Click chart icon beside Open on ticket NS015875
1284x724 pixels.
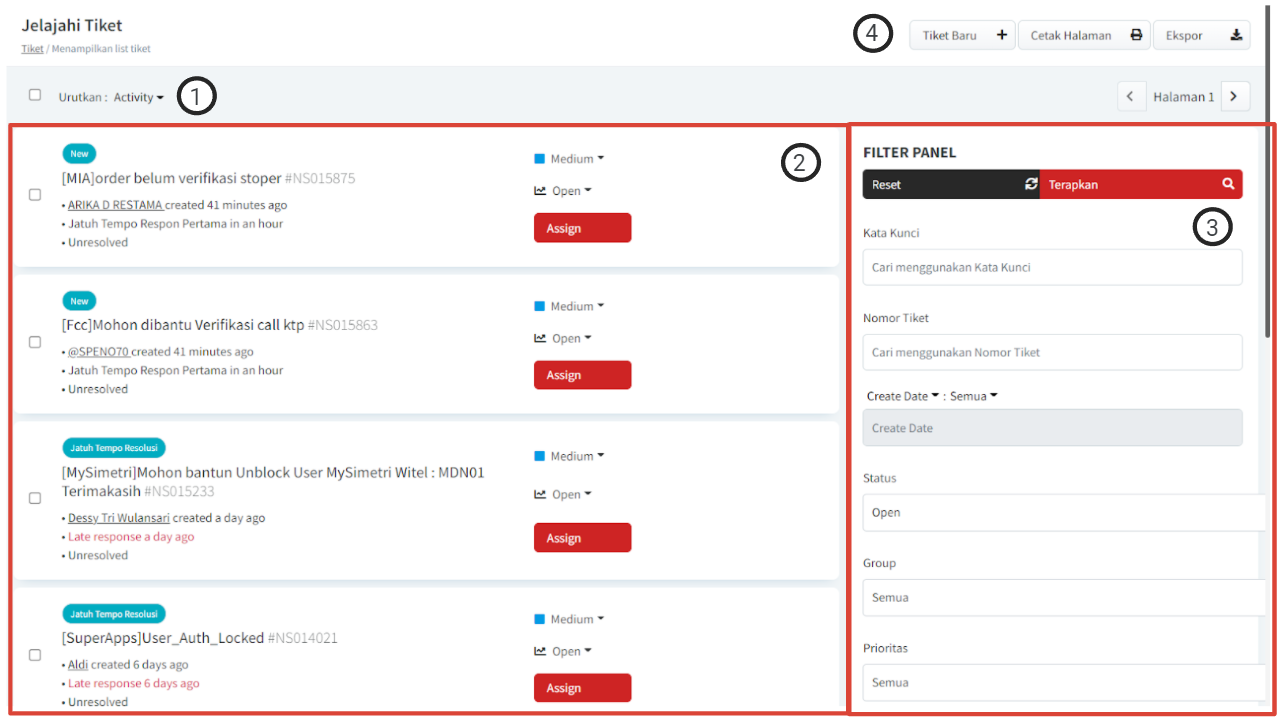pyautogui.click(x=540, y=191)
